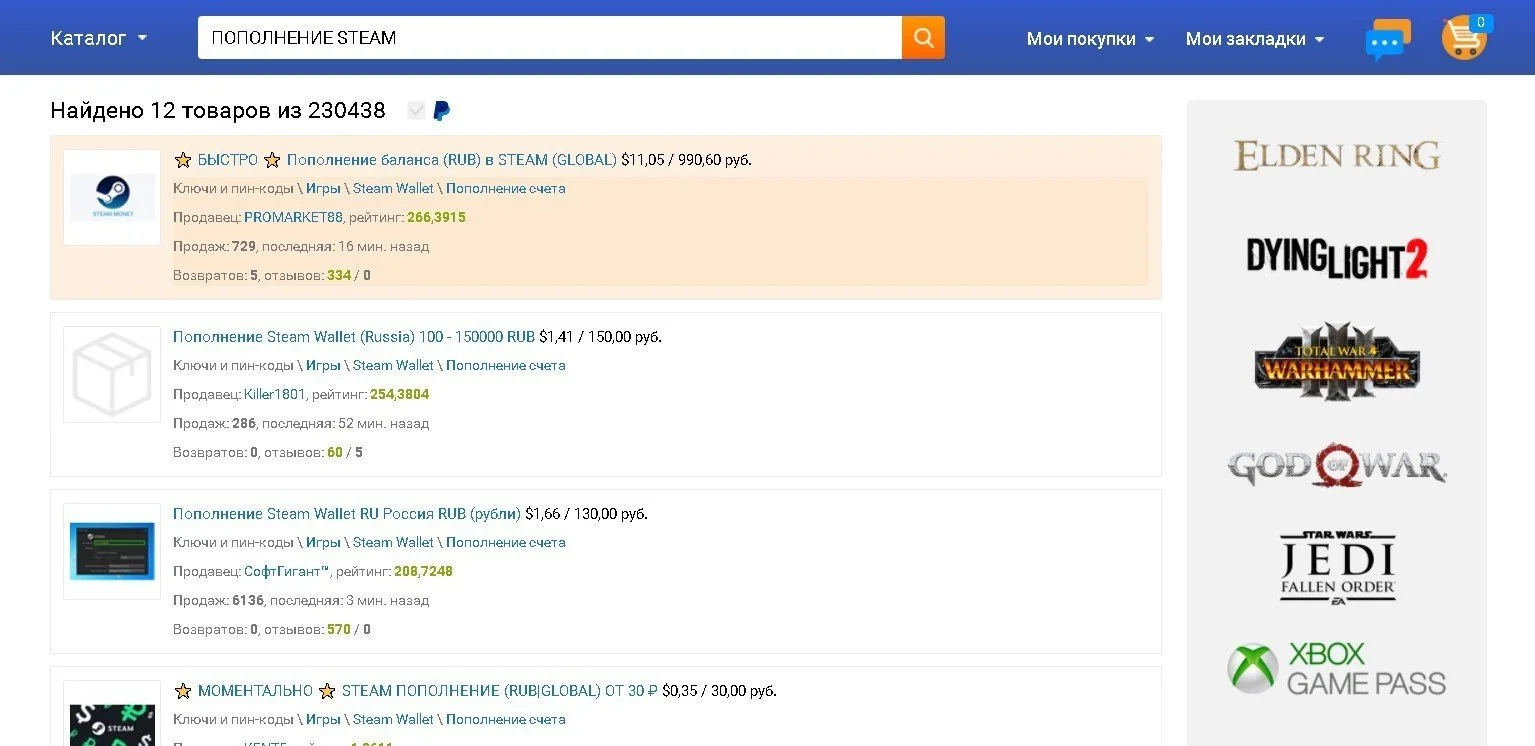The width and height of the screenshot is (1535, 746).
Task: Open Steam Wallet category in СофтГигант listing
Action: [x=393, y=542]
